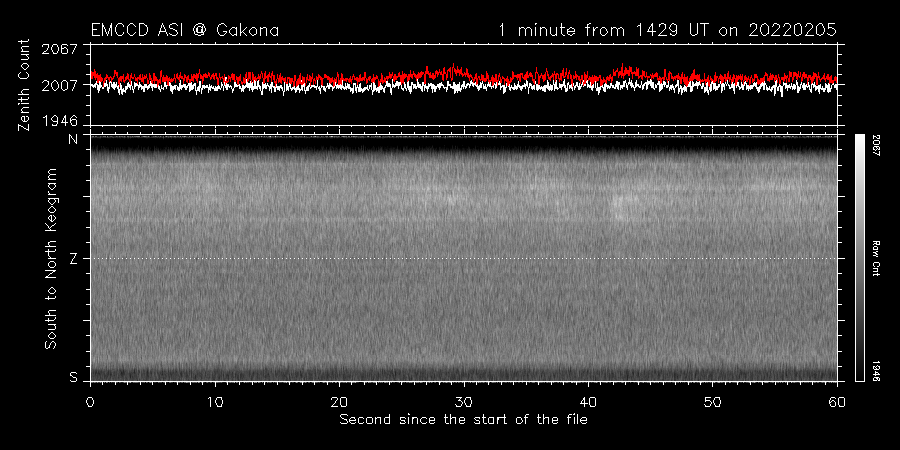Click the x-axis tick label 50
Viewport: 900px width, 450px height.
[712, 401]
